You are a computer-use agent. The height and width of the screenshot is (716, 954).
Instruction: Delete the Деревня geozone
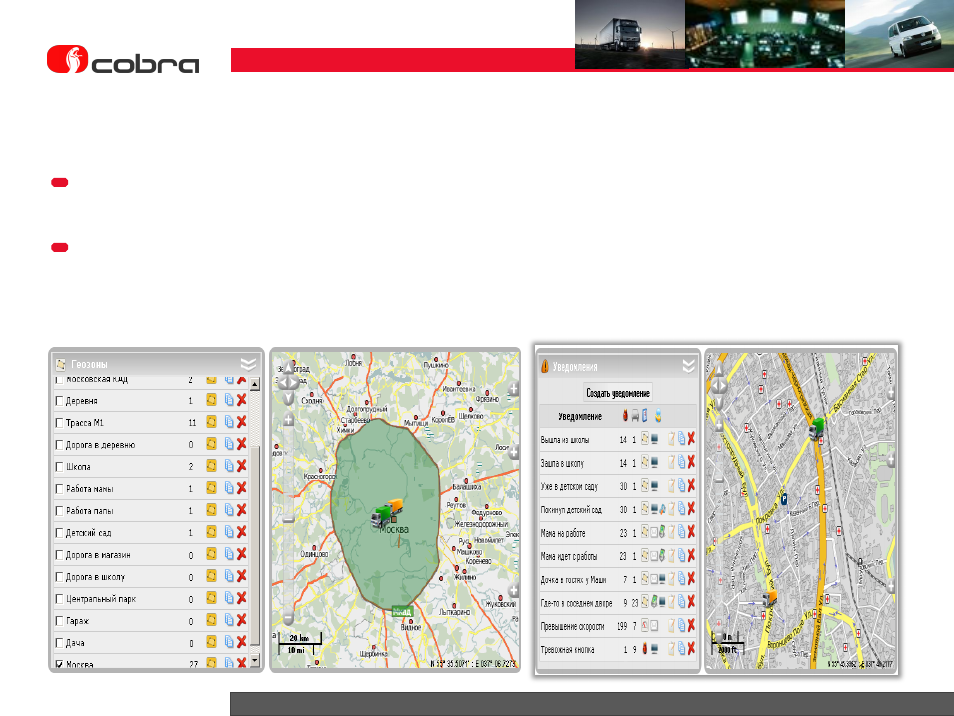click(x=242, y=400)
